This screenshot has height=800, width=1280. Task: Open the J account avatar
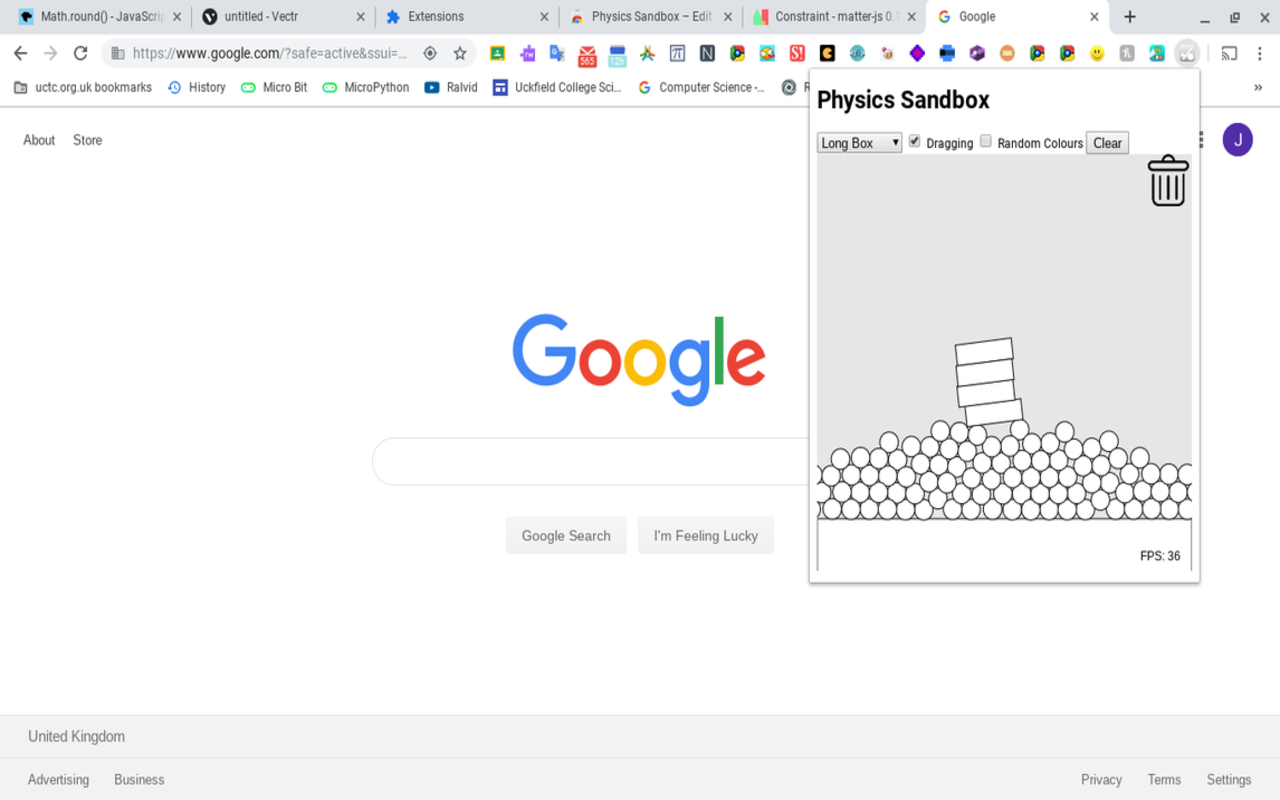click(1238, 140)
